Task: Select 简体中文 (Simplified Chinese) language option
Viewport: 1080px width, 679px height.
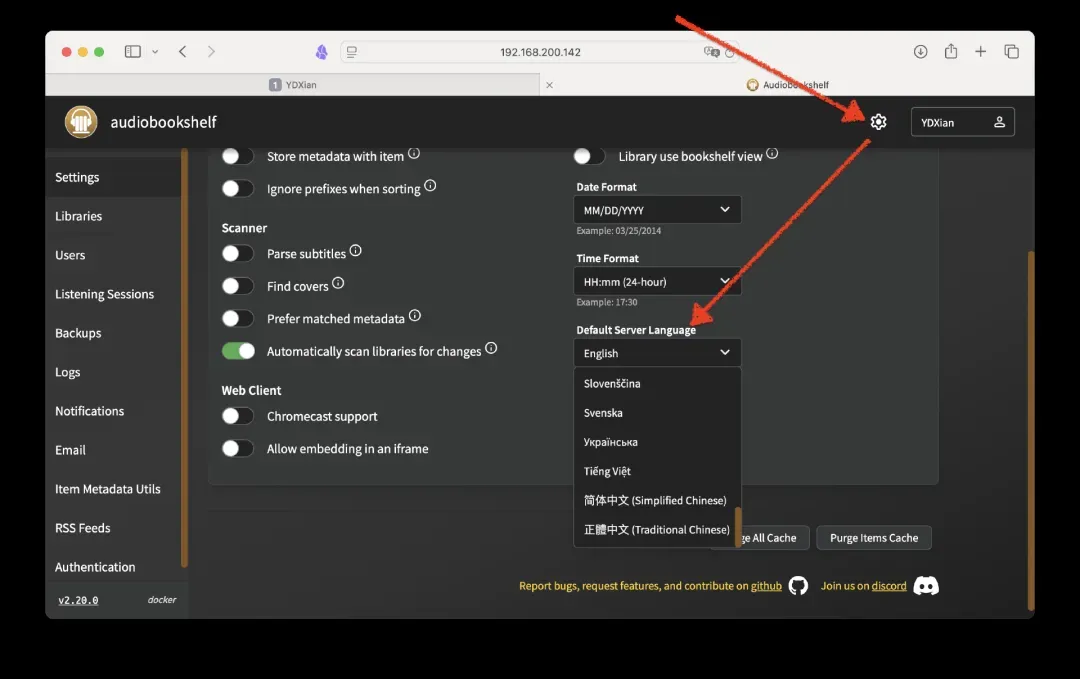Action: tap(655, 500)
